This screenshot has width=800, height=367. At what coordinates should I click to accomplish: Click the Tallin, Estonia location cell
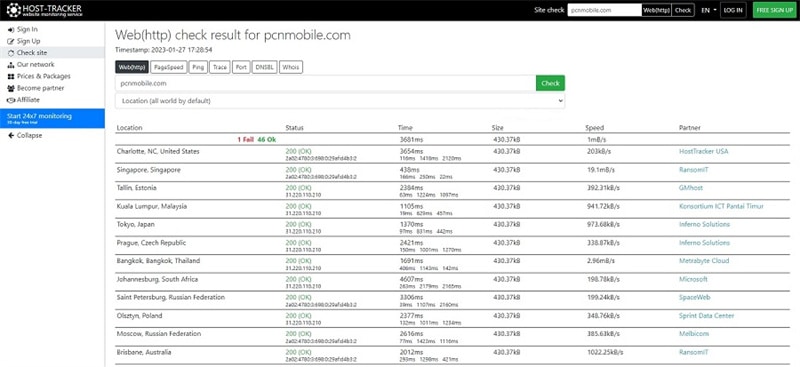tap(137, 188)
